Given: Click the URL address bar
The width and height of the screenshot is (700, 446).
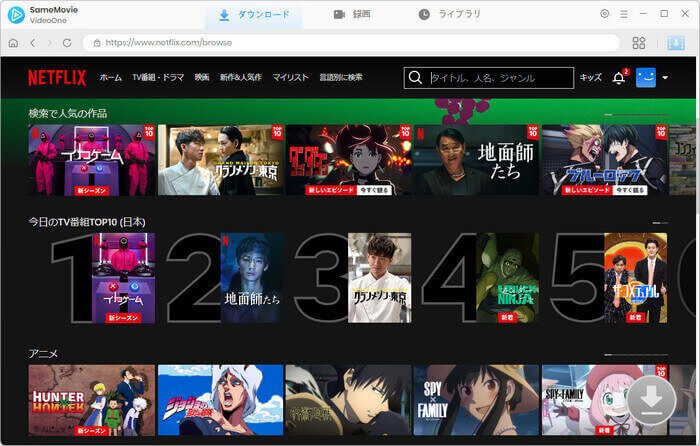Looking at the screenshot, I should tap(351, 43).
